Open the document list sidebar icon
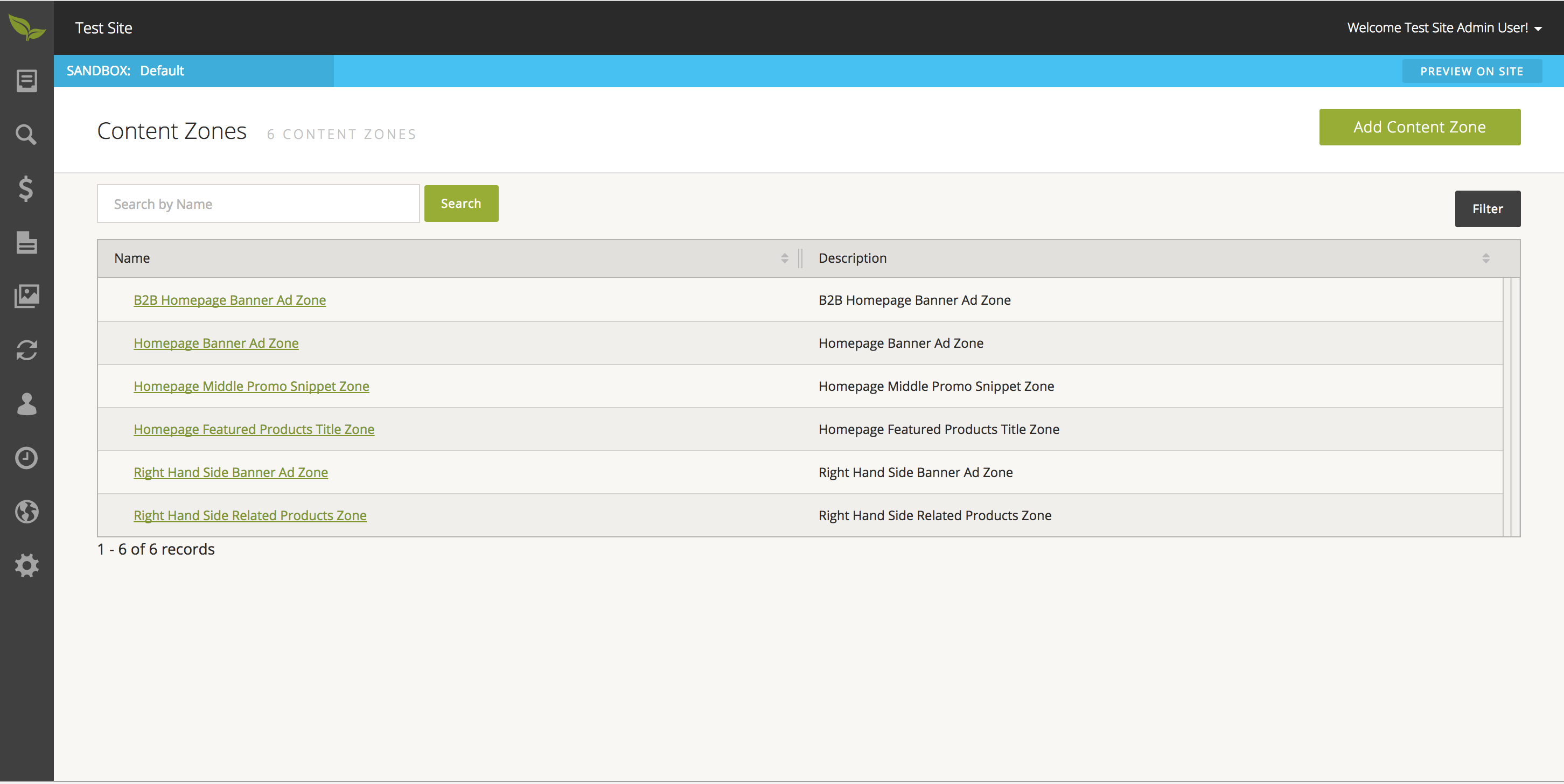 click(x=27, y=81)
